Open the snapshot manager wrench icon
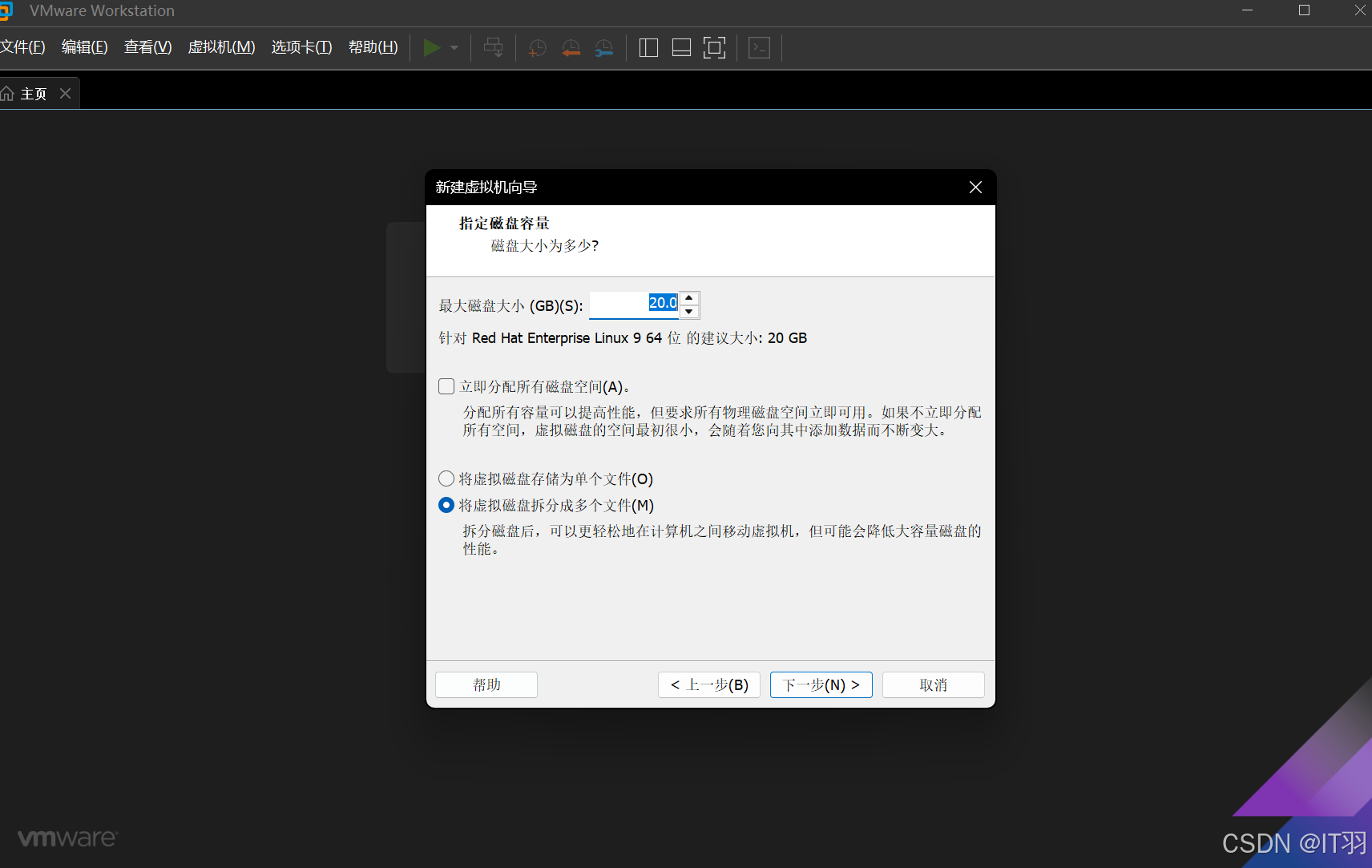The width and height of the screenshot is (1372, 868). coord(604,48)
